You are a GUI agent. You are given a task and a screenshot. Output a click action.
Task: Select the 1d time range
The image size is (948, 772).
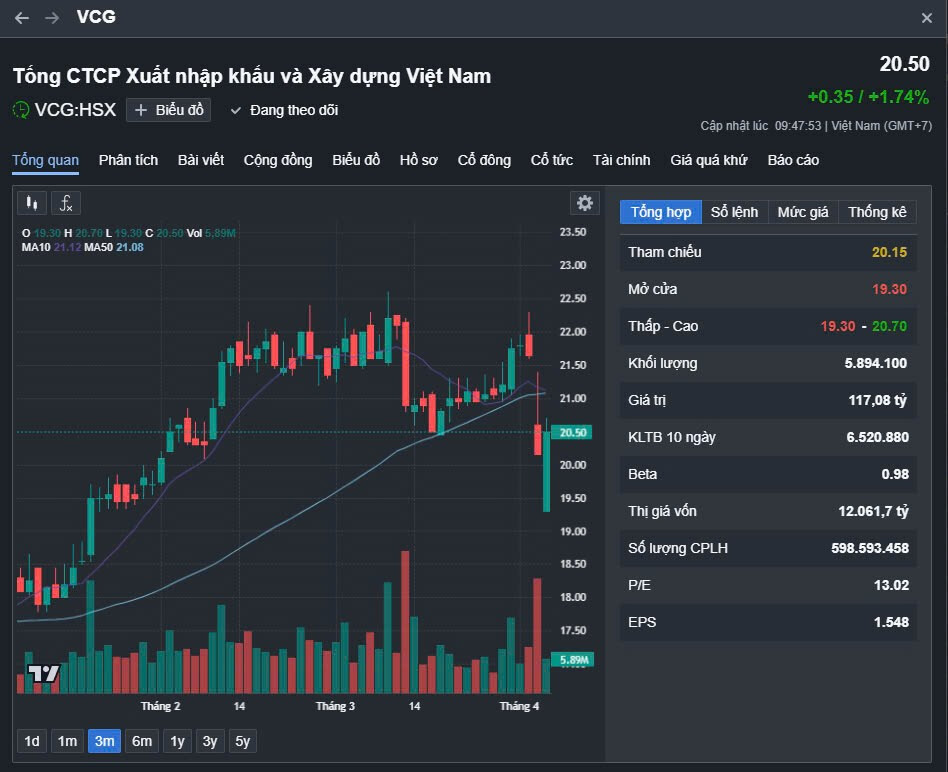(32, 741)
